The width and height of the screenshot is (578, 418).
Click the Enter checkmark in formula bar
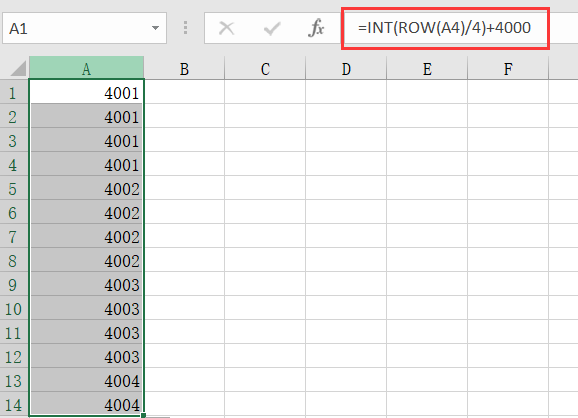point(272,28)
